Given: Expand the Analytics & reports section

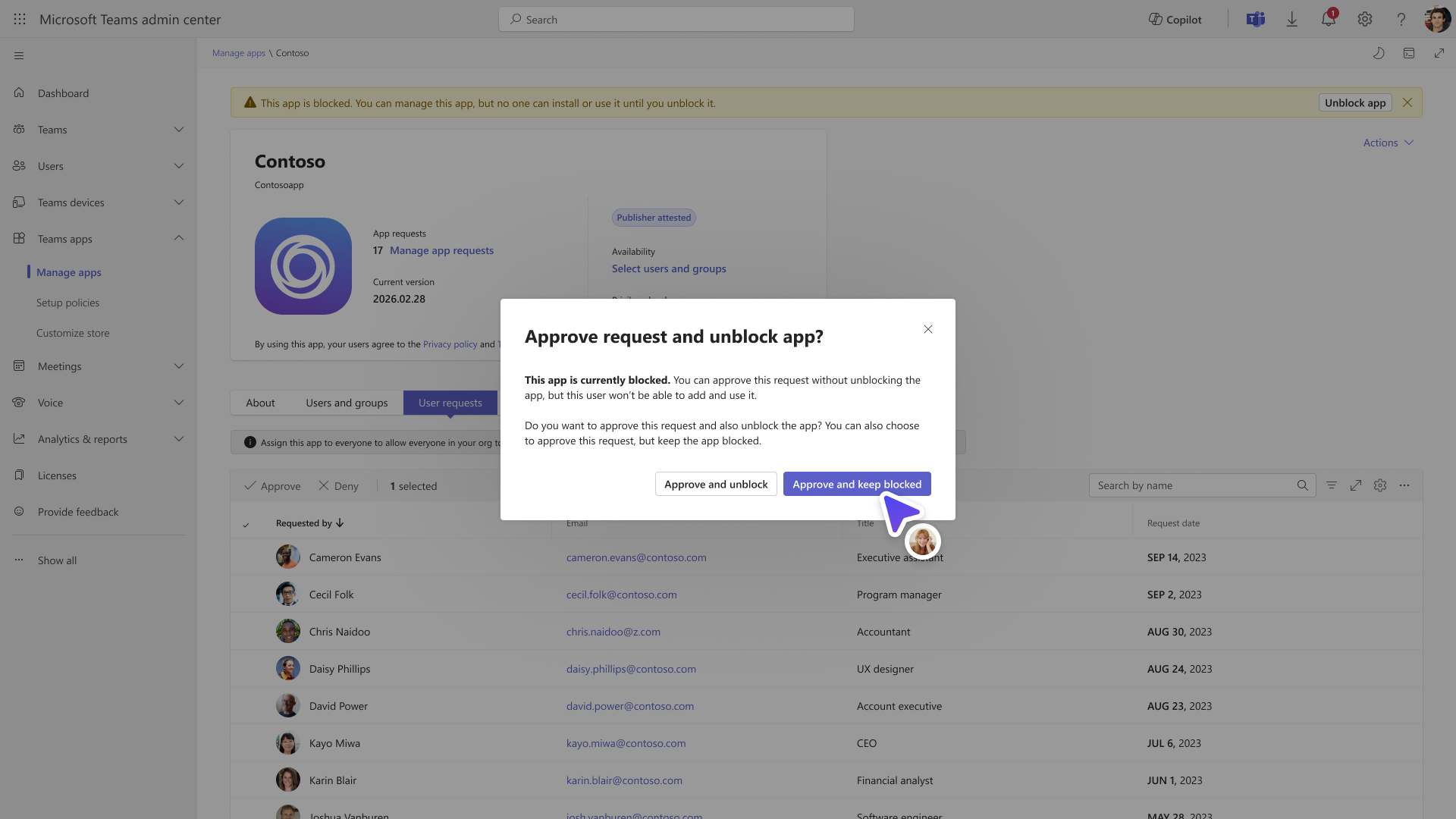Looking at the screenshot, I should click(179, 439).
